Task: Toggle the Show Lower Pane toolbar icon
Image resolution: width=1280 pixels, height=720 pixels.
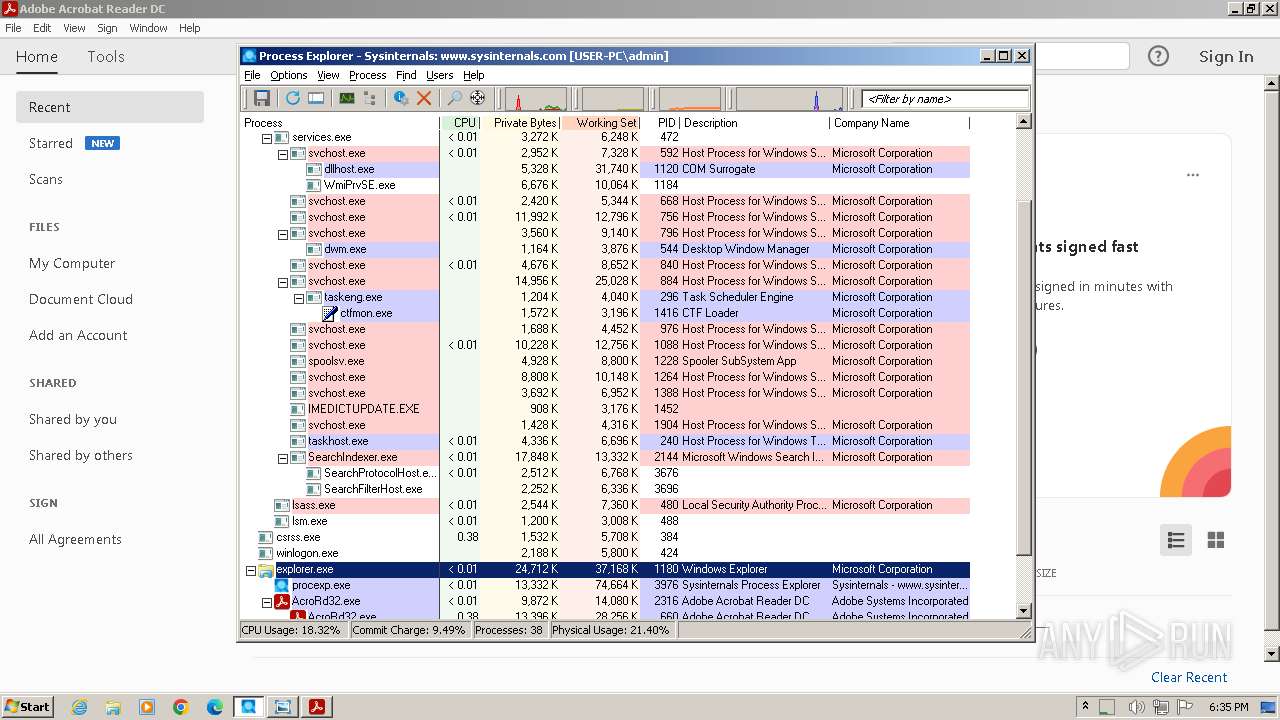Action: [x=316, y=98]
